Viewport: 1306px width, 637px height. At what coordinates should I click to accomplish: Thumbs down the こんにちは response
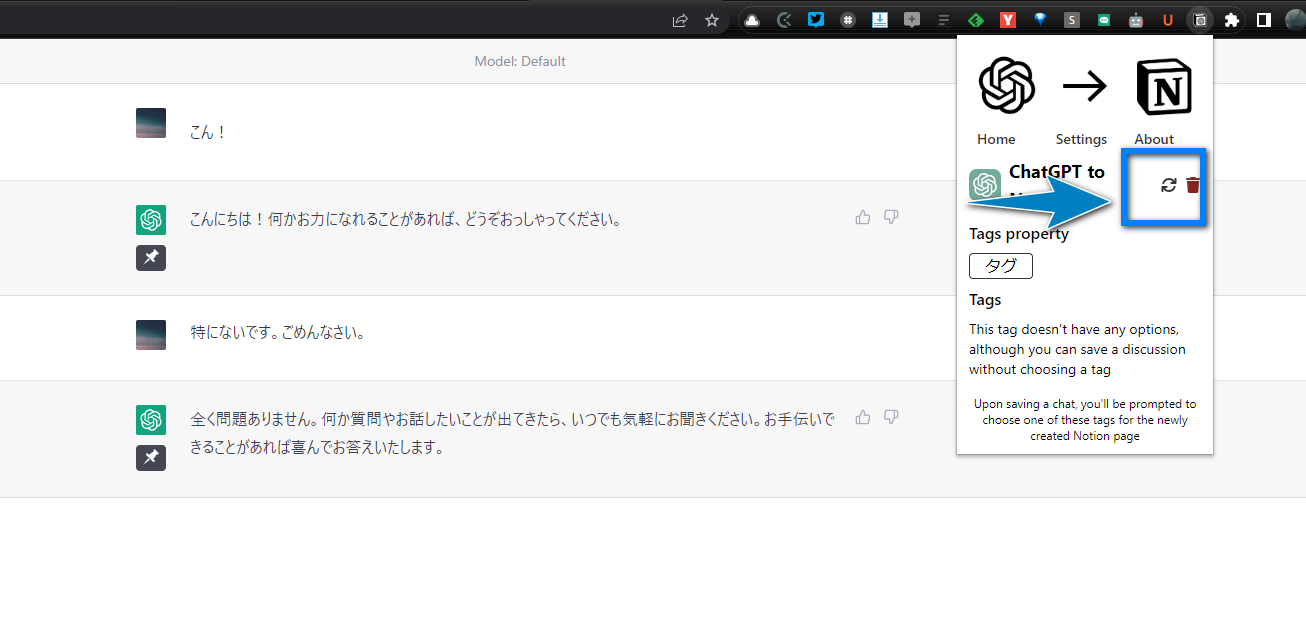pos(891,217)
